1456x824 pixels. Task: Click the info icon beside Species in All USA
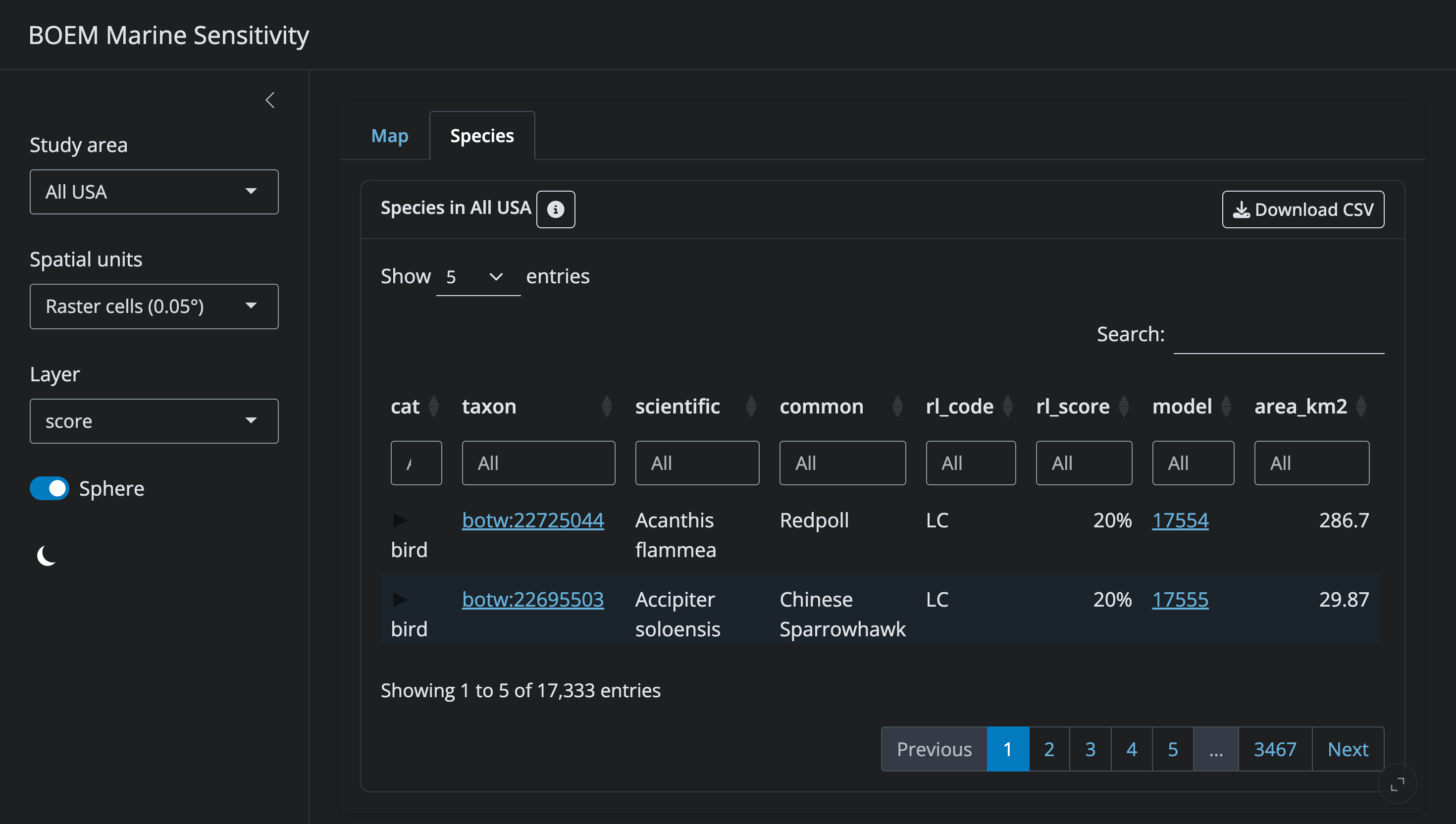555,209
